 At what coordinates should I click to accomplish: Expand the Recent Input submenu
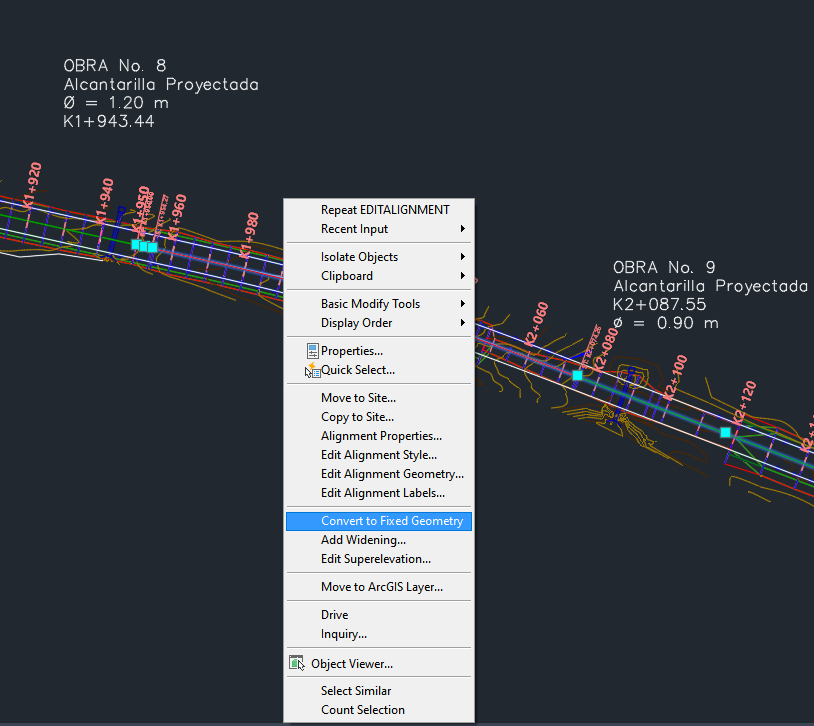[379, 229]
